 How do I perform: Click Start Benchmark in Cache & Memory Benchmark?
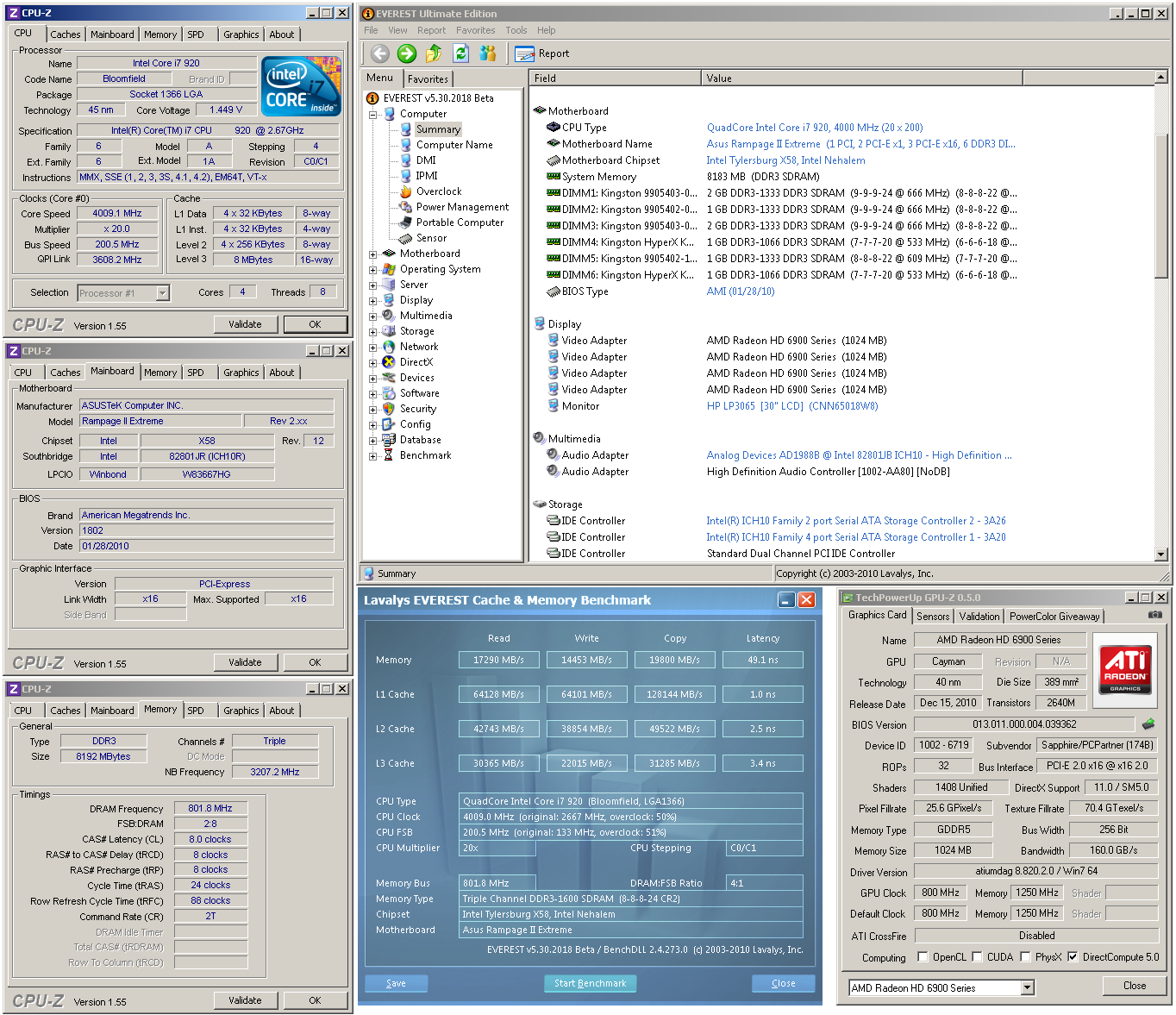point(591,983)
